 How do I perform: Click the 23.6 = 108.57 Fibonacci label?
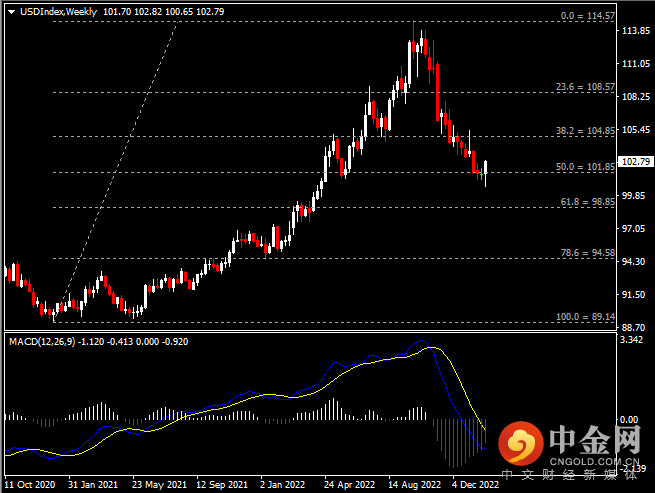pos(585,87)
